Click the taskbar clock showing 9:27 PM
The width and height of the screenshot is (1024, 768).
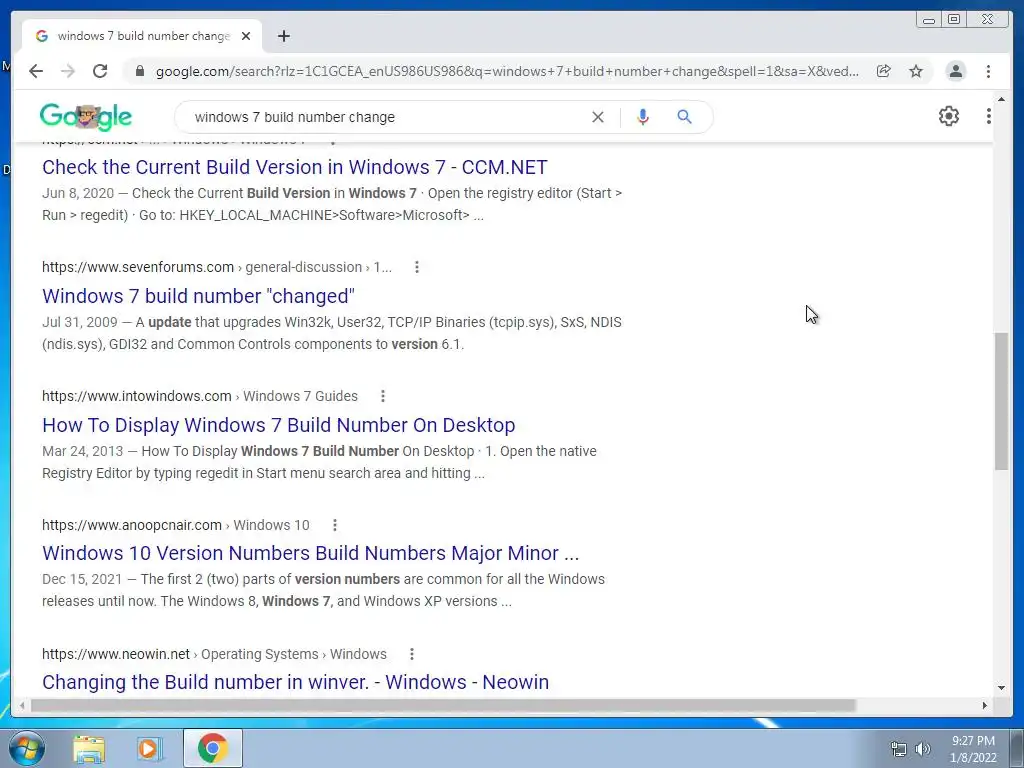[973, 749]
